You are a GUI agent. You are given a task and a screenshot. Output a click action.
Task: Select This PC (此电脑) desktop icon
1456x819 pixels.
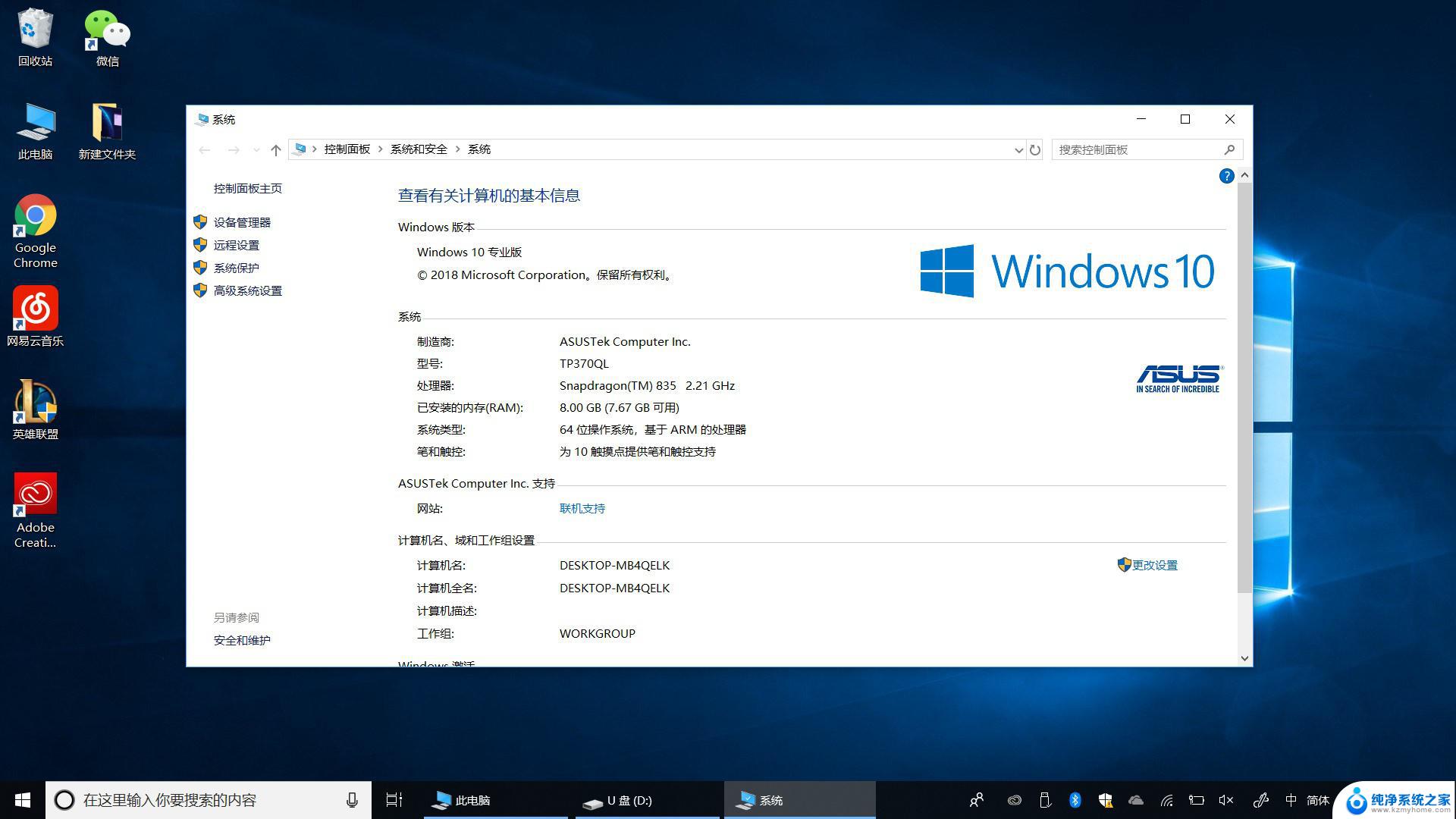(35, 130)
